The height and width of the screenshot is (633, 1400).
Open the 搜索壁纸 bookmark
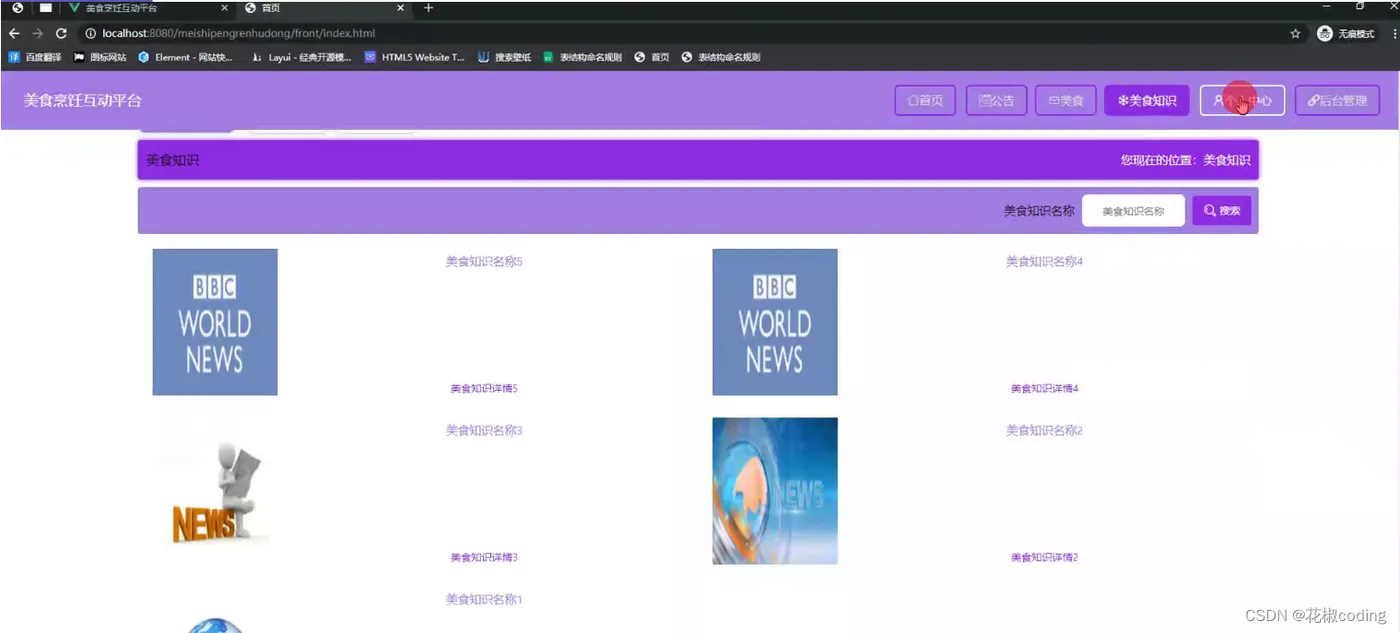[x=504, y=57]
